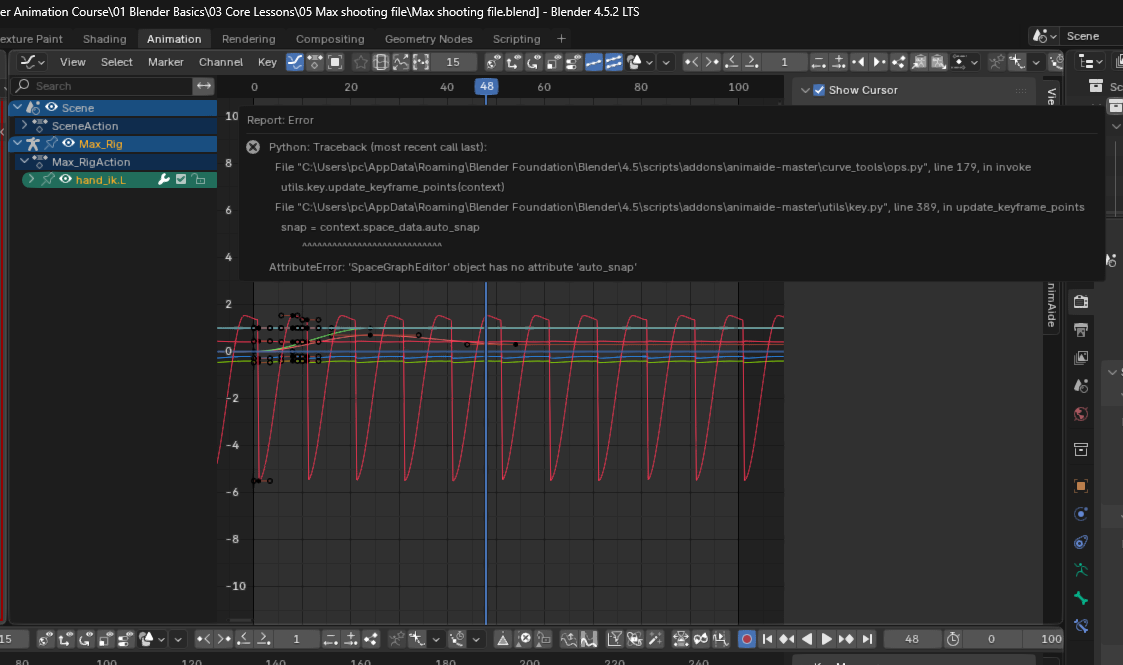Open the Render properties tab icon
This screenshot has width=1123, height=665.
click(1081, 301)
